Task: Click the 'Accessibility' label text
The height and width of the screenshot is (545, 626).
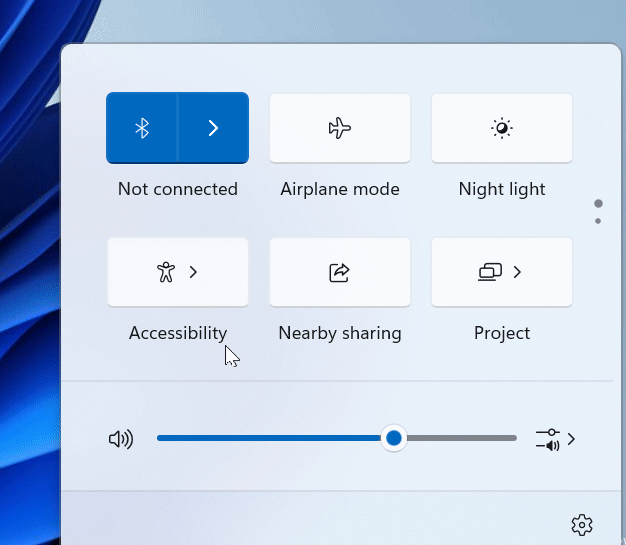Action: tap(178, 333)
